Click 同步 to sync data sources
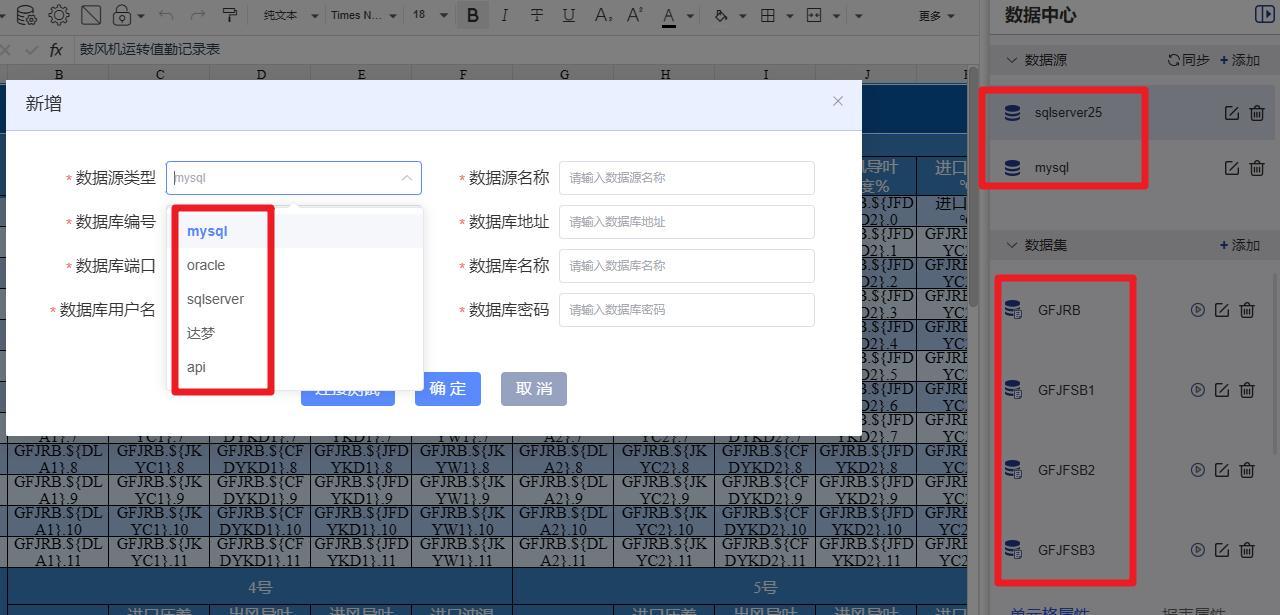 click(x=1188, y=60)
